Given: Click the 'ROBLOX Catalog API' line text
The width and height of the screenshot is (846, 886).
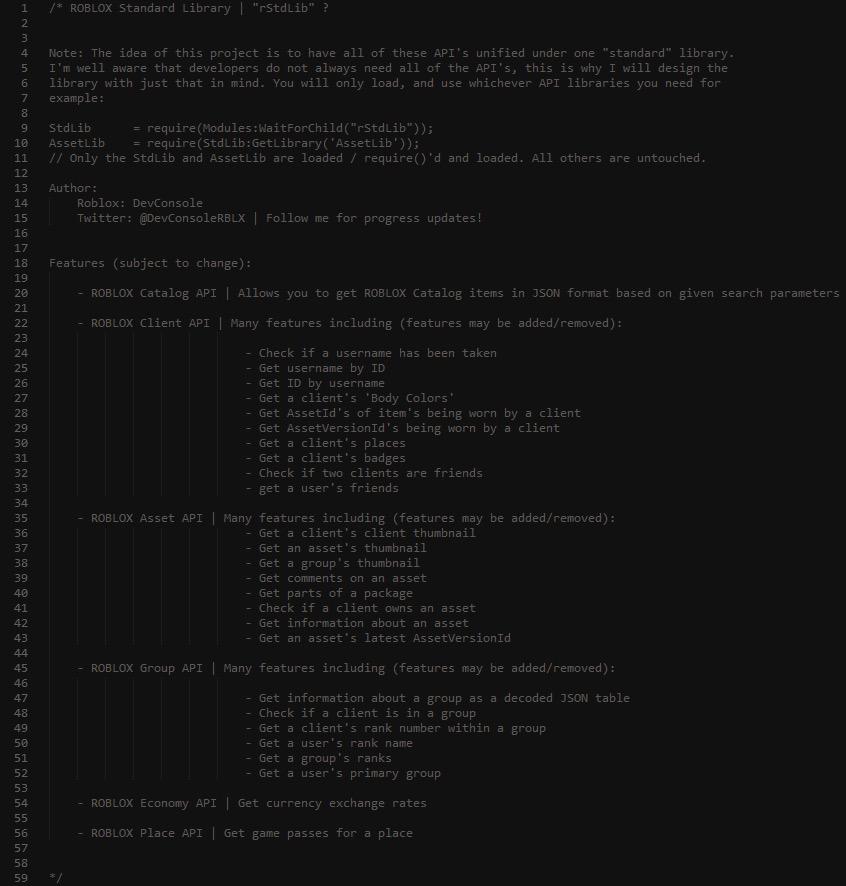Looking at the screenshot, I should 154,293.
